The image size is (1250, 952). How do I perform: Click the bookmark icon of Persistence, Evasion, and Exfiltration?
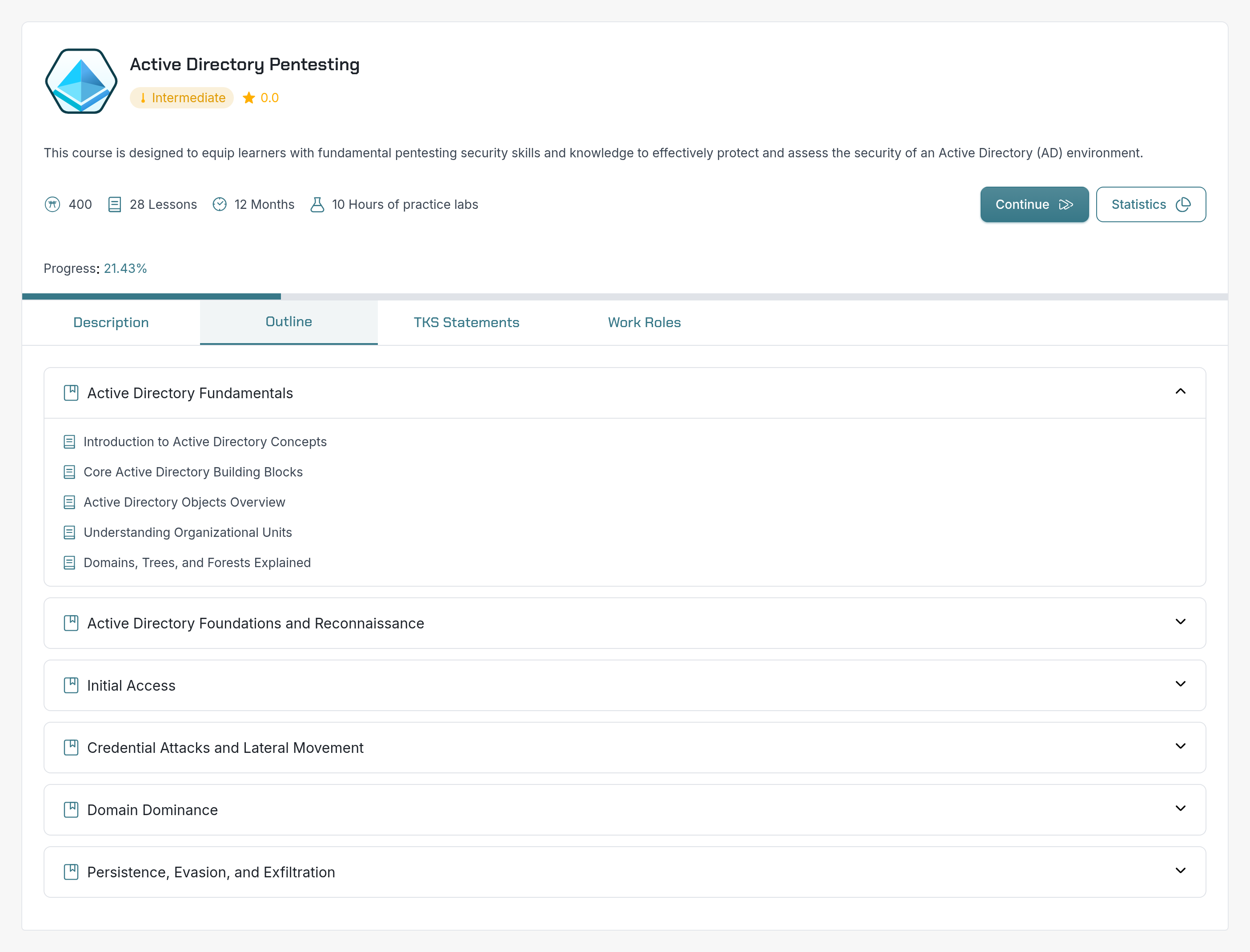(x=71, y=872)
